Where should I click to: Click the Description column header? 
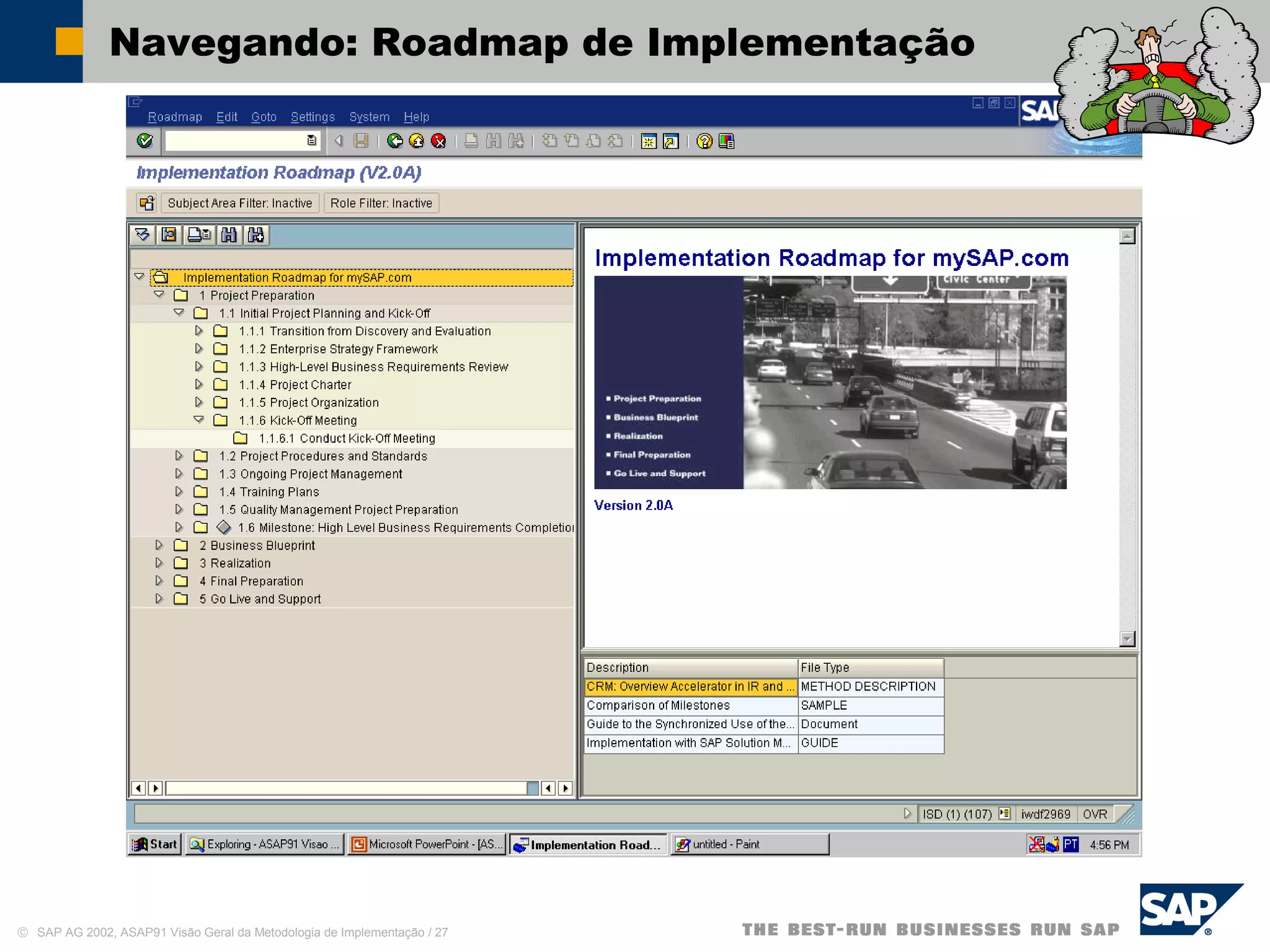pos(691,668)
